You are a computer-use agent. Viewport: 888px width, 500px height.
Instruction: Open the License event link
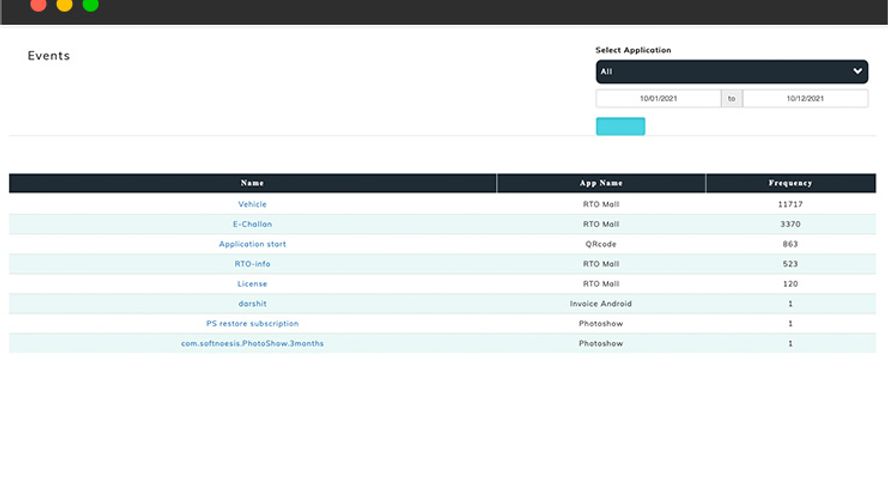click(x=252, y=284)
